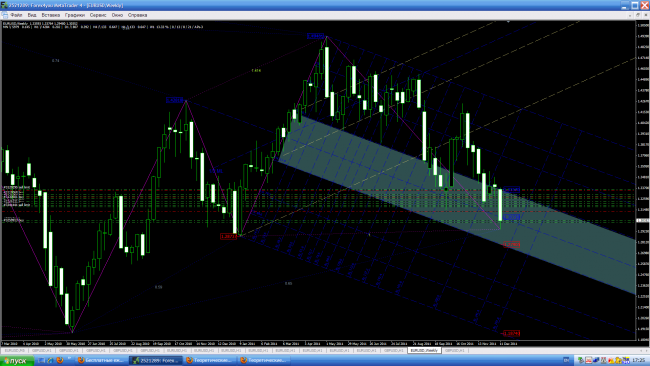Open the Вставка menu
Image resolution: width=650 pixels, height=366 pixels.
tap(51, 15)
